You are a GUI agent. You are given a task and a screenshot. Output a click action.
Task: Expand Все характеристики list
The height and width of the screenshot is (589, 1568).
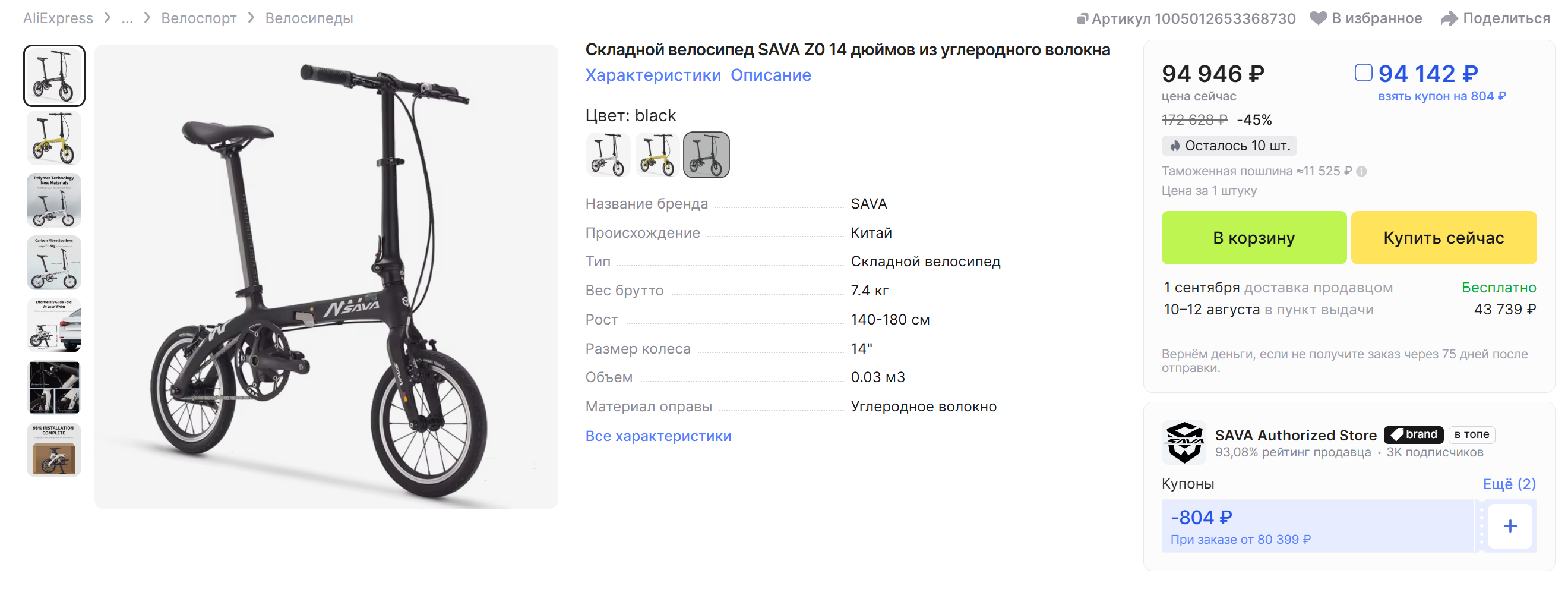coord(658,437)
